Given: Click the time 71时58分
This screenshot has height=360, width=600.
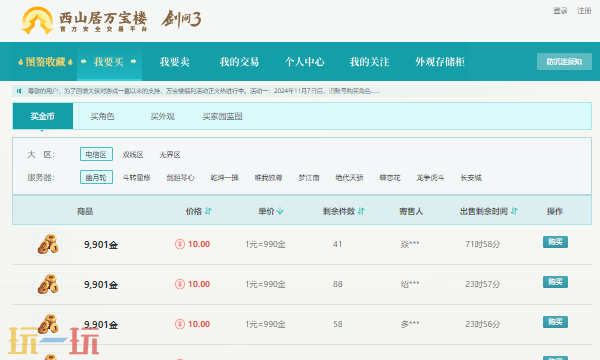Looking at the screenshot, I should (483, 244).
